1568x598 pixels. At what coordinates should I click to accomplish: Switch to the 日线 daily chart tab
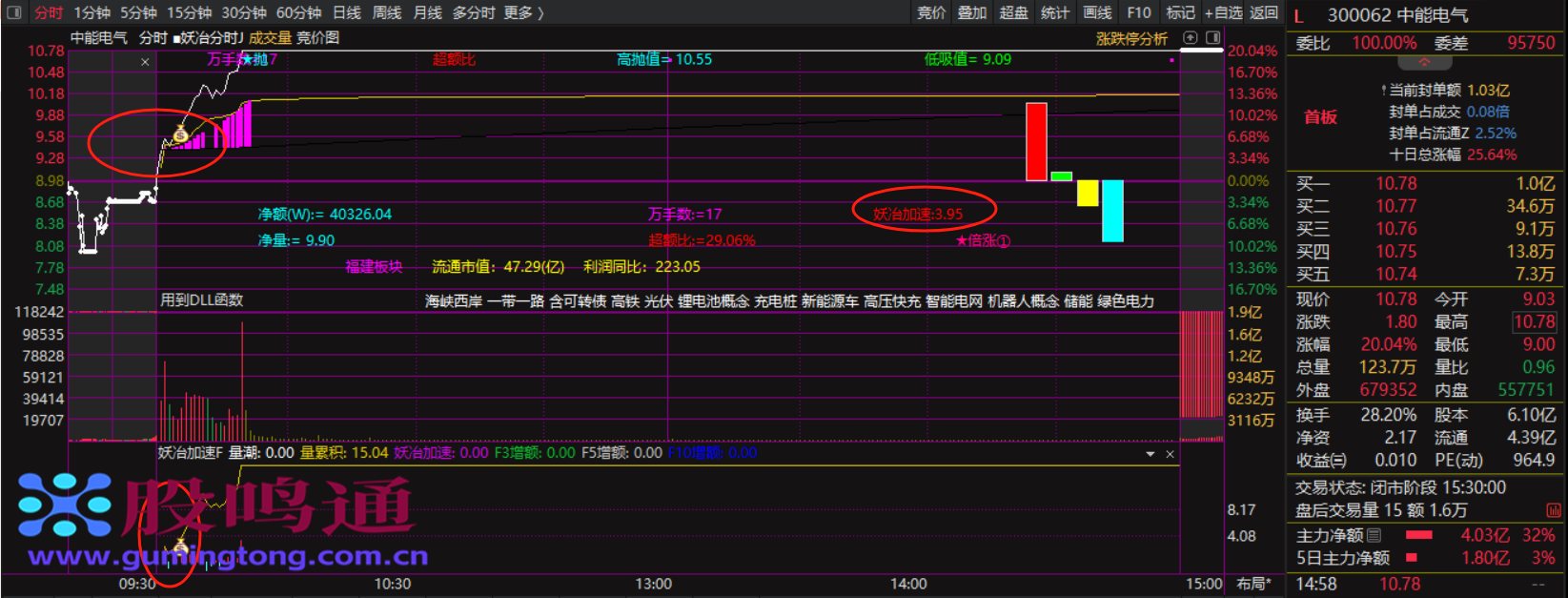pos(346,12)
